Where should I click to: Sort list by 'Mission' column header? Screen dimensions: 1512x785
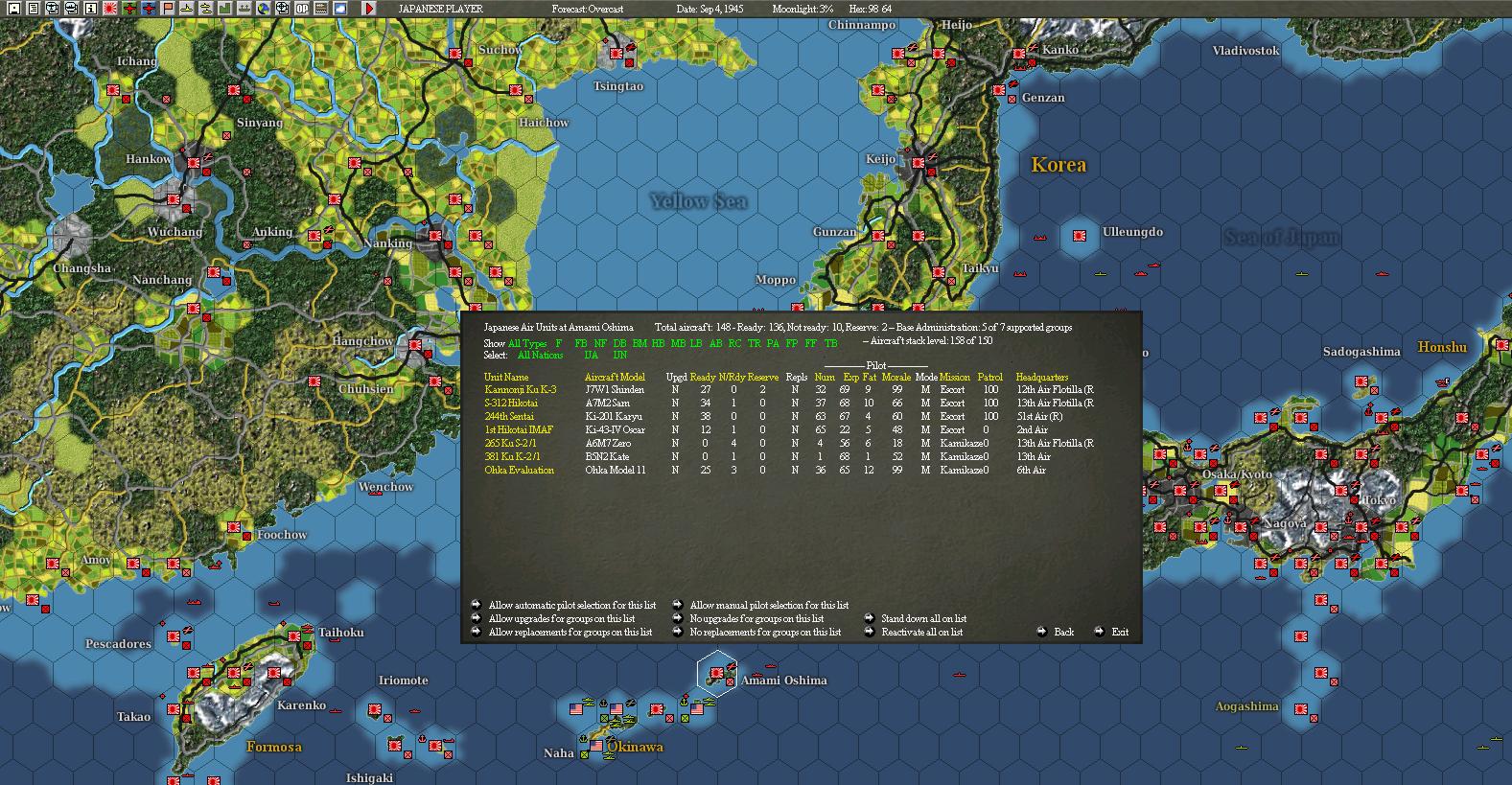(955, 378)
